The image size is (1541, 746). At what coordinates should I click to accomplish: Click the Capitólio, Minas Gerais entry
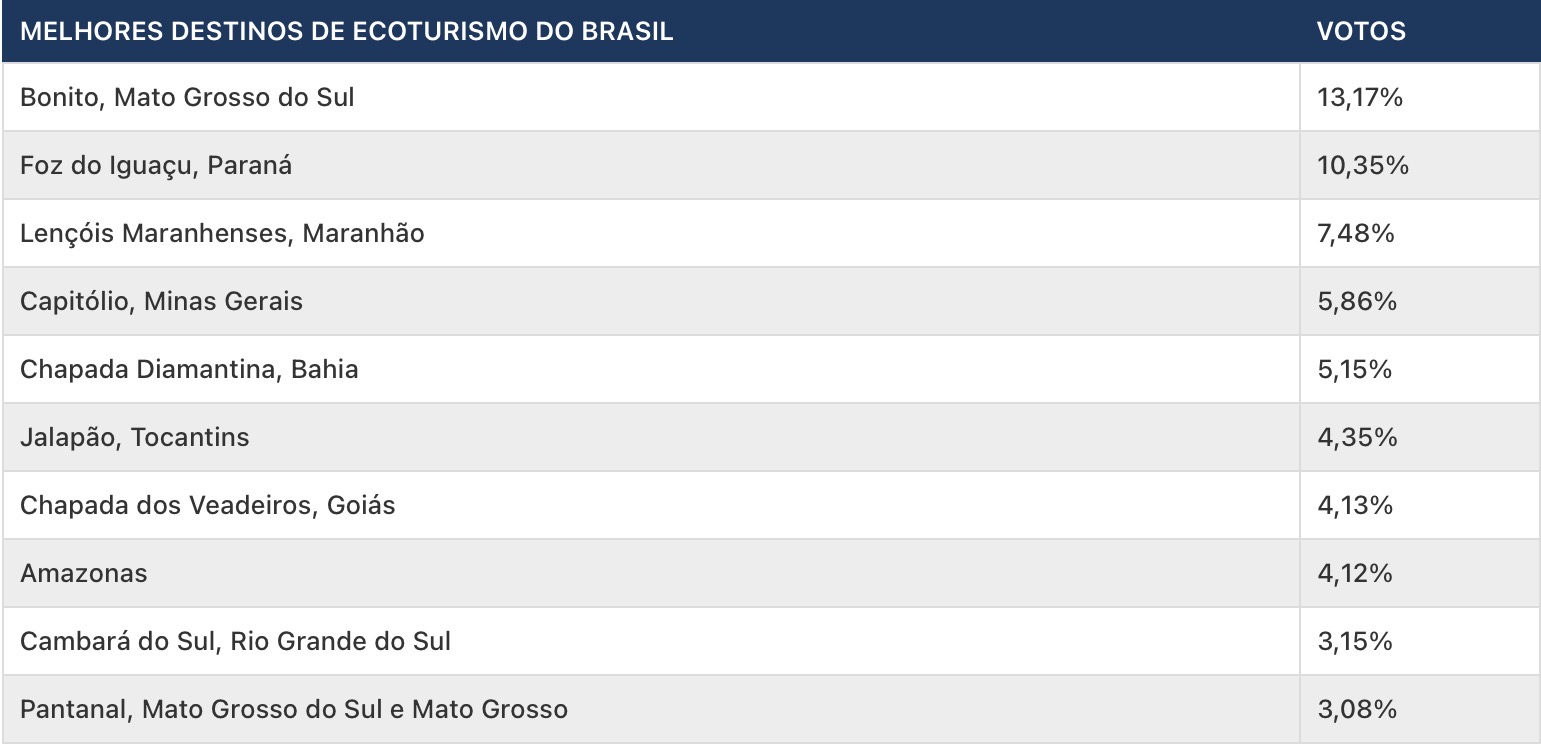pos(161,301)
